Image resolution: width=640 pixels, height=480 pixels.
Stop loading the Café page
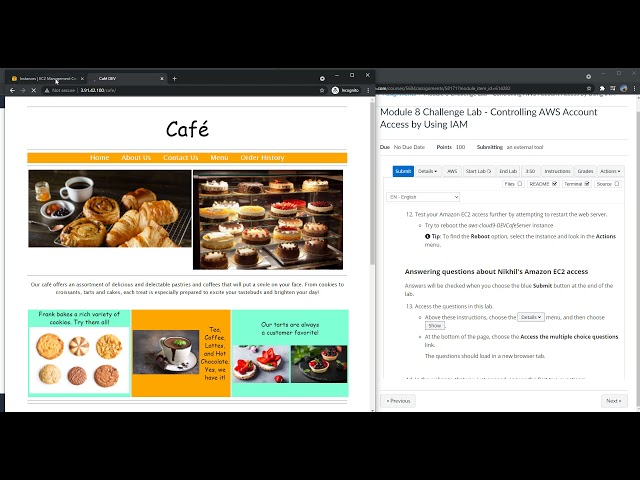pyautogui.click(x=34, y=90)
